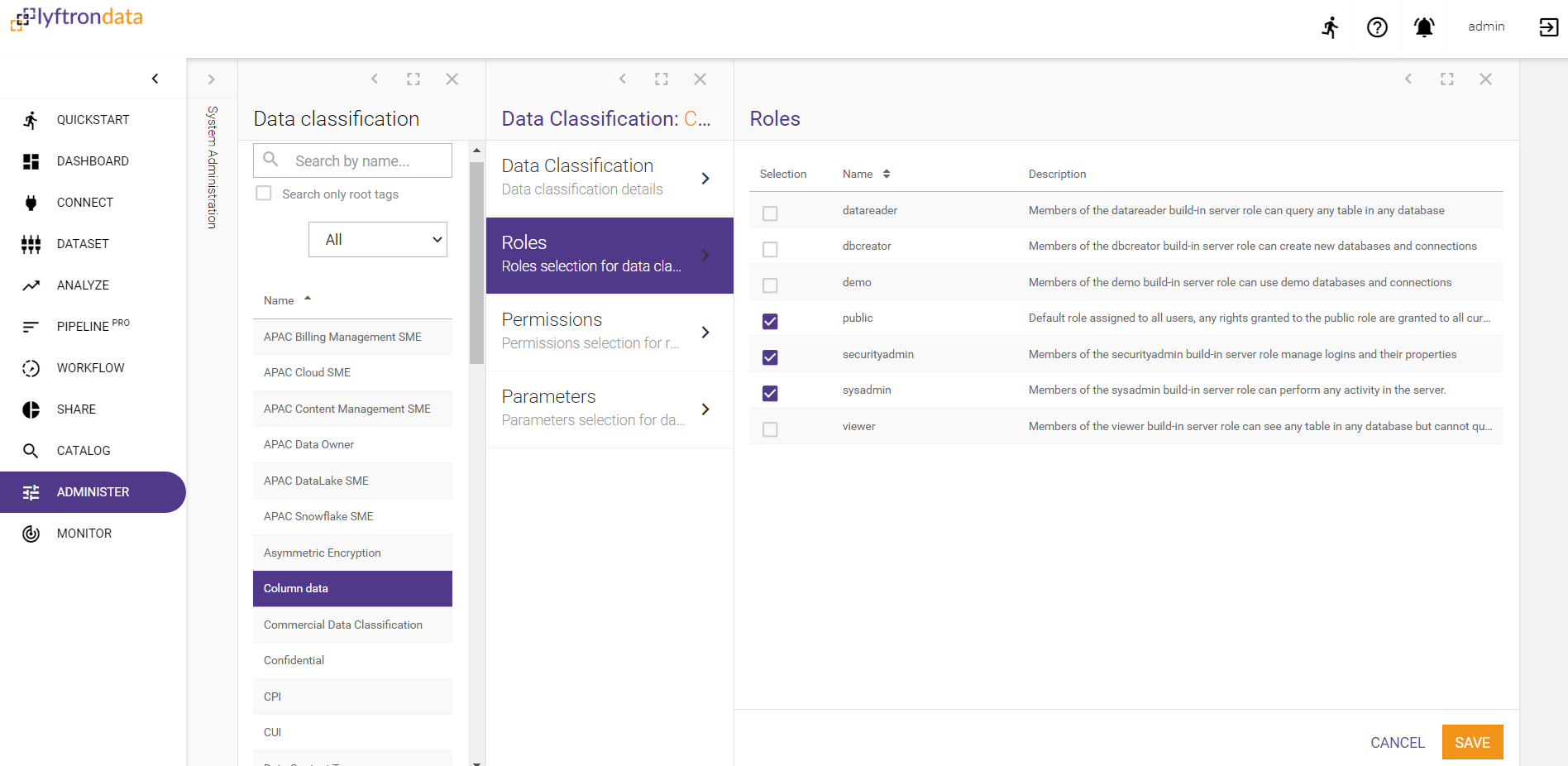Open the All filter dropdown
Viewport: 1568px width, 766px height.
coord(378,239)
